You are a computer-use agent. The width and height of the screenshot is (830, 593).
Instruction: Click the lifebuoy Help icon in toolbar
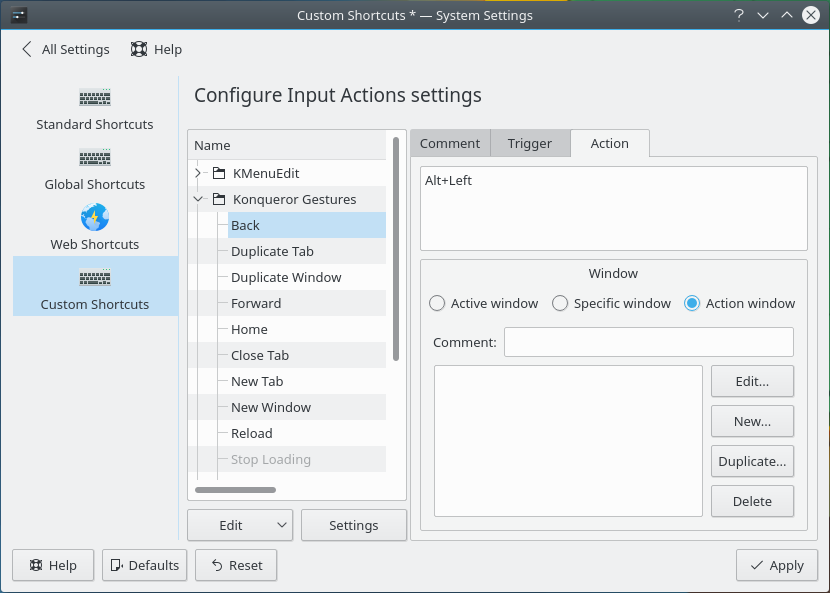point(139,49)
